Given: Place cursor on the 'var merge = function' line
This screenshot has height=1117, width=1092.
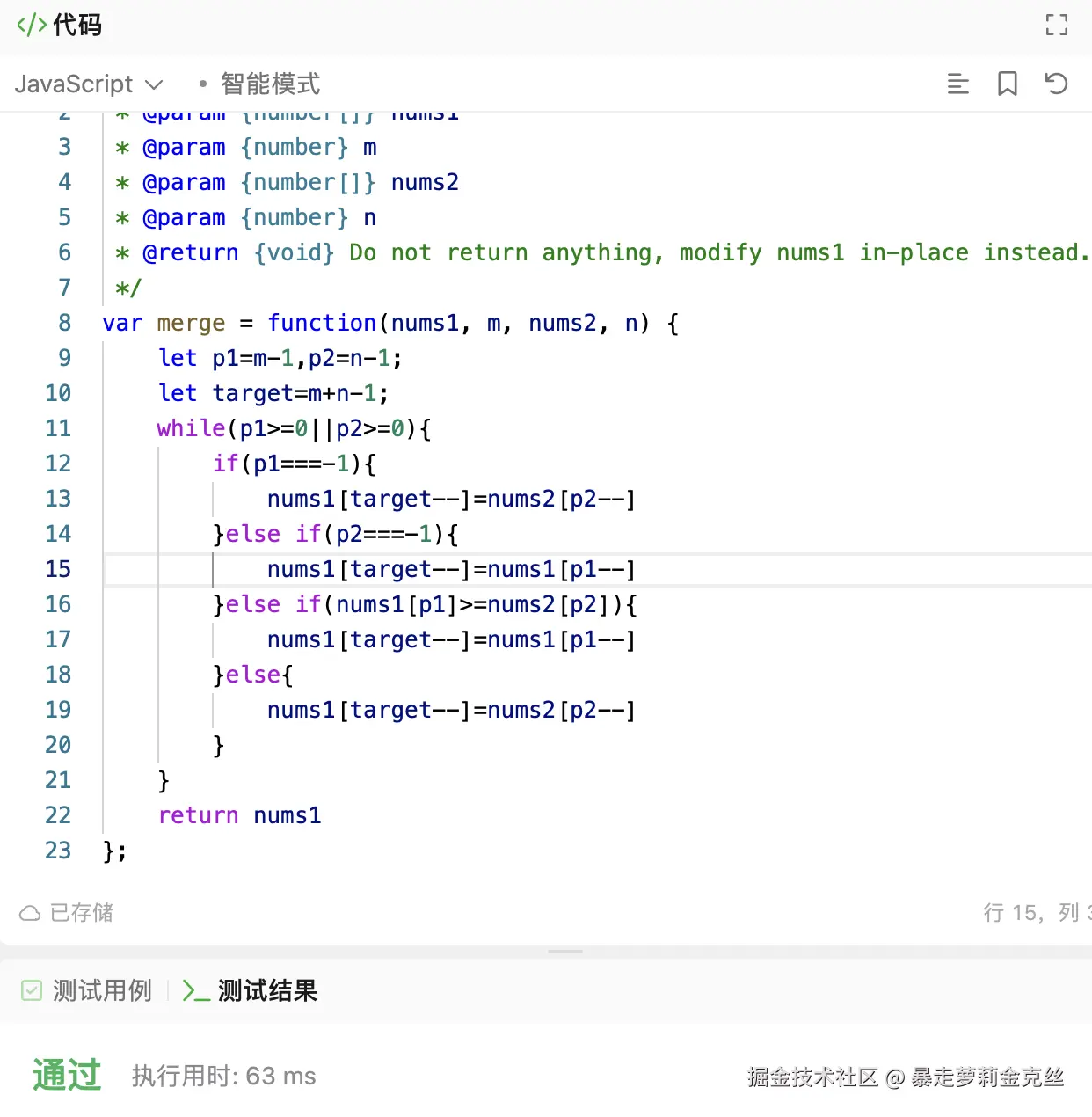Looking at the screenshot, I should tap(390, 323).
